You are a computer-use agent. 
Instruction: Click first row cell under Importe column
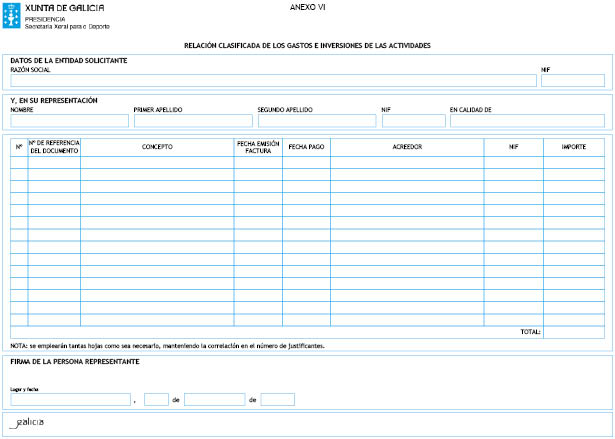tap(573, 162)
